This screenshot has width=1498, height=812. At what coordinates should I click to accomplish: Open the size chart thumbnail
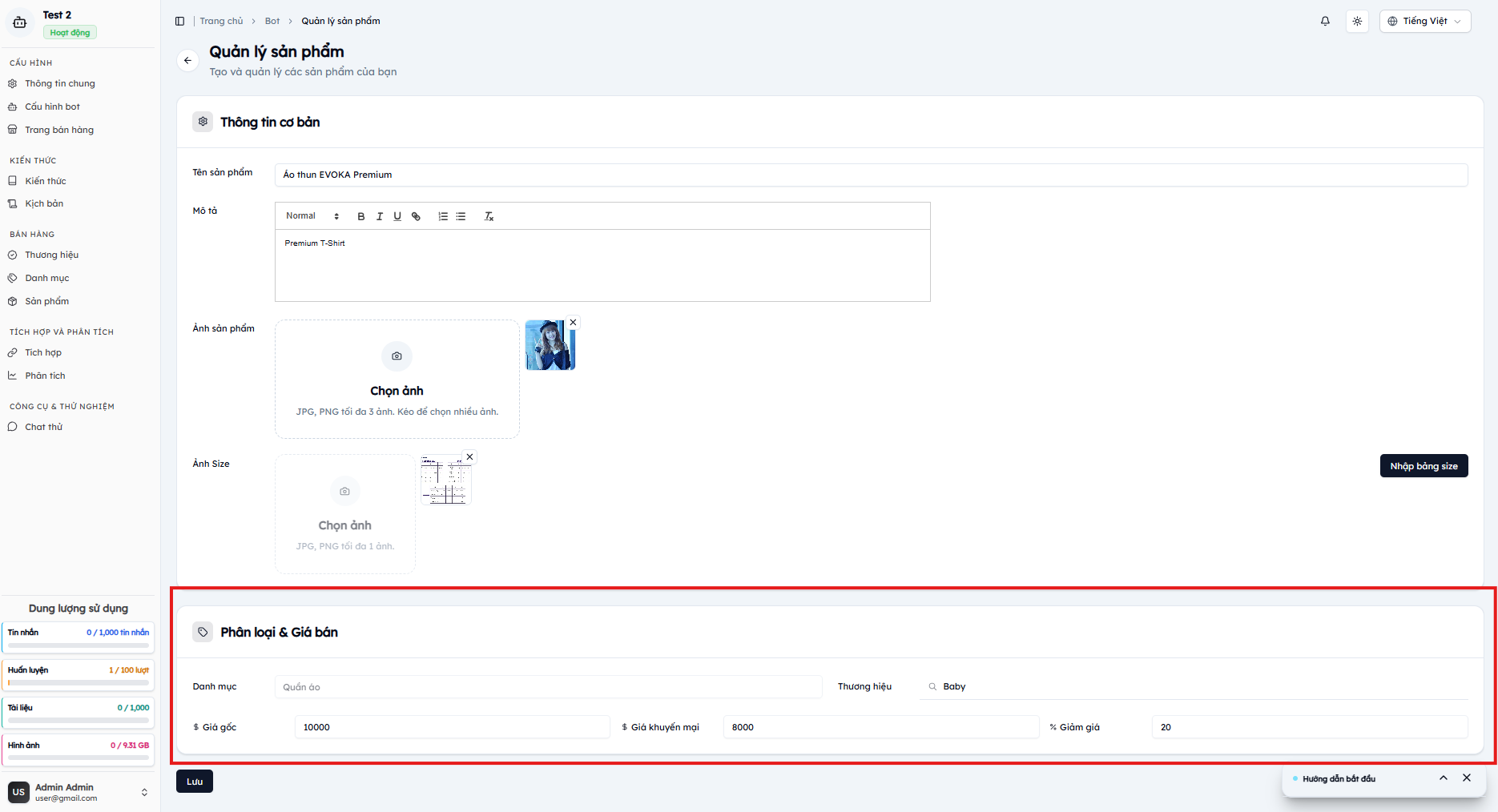pyautogui.click(x=445, y=480)
